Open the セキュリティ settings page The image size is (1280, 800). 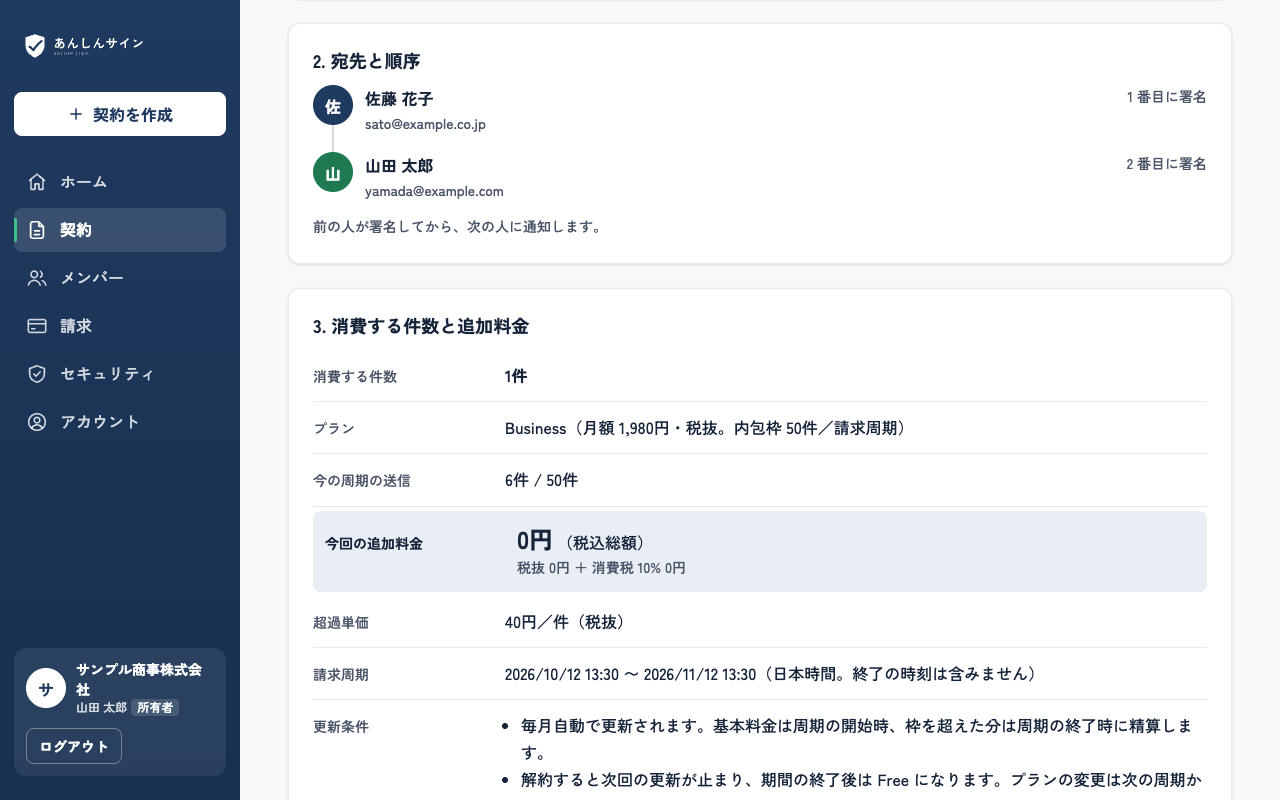120,374
